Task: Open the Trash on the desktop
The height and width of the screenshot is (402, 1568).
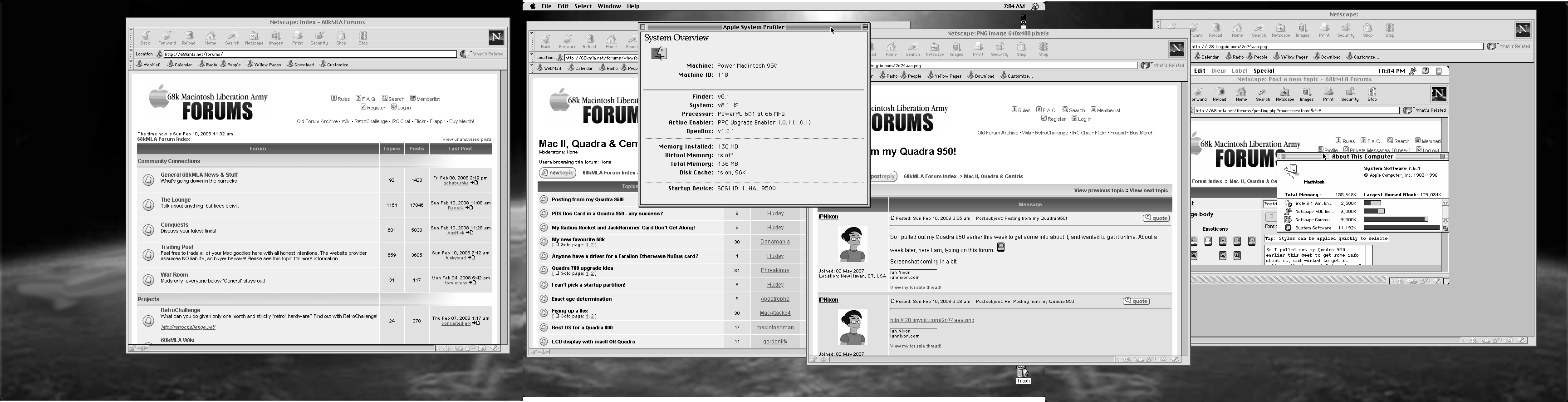Action: tap(1023, 375)
